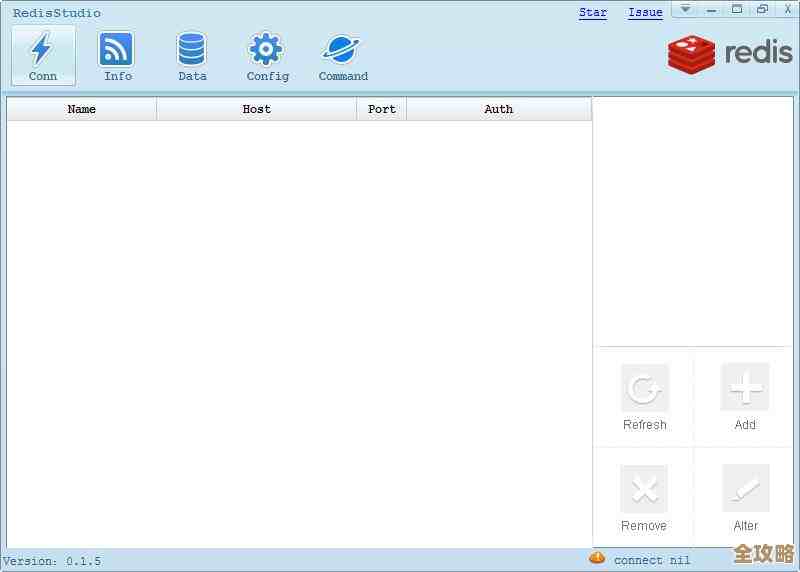Open the Issue link
This screenshot has width=800, height=572.
pos(645,13)
